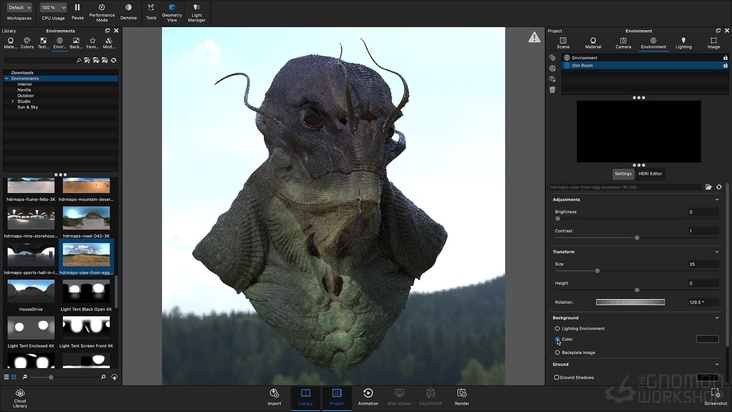Click the background Color swatch
732x412 pixels.
click(x=707, y=339)
